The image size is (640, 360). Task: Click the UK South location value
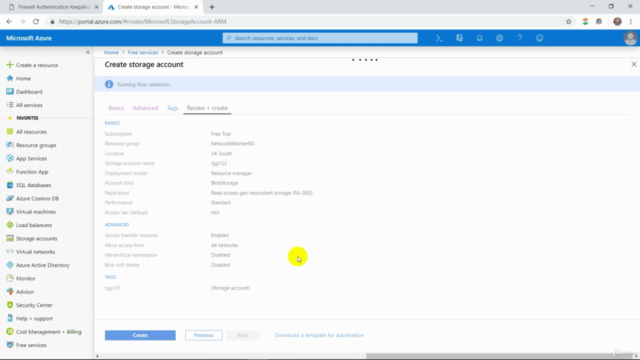point(221,153)
